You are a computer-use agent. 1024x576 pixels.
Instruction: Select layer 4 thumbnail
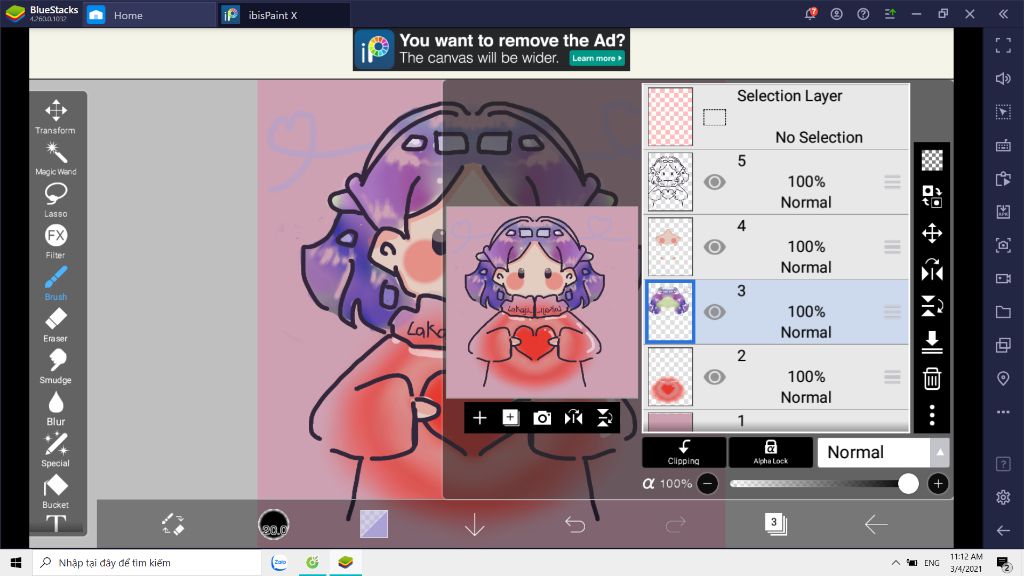pyautogui.click(x=670, y=247)
